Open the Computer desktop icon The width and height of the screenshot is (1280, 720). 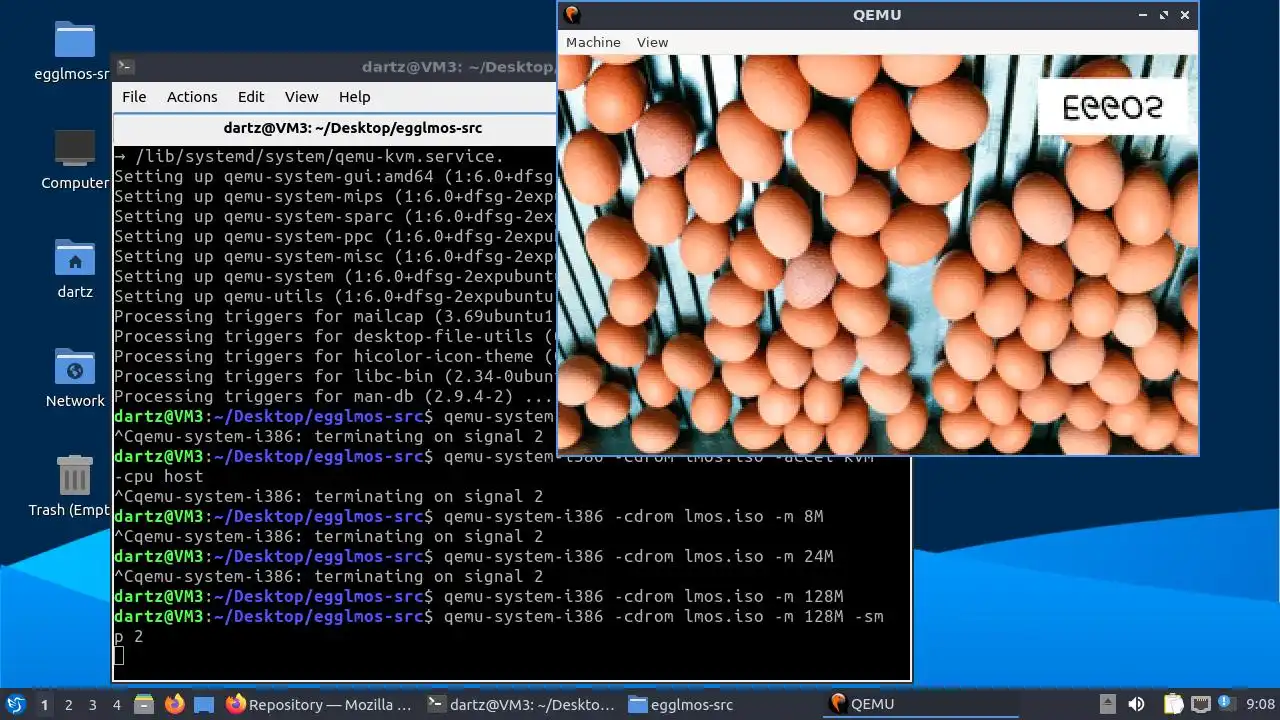tap(75, 148)
